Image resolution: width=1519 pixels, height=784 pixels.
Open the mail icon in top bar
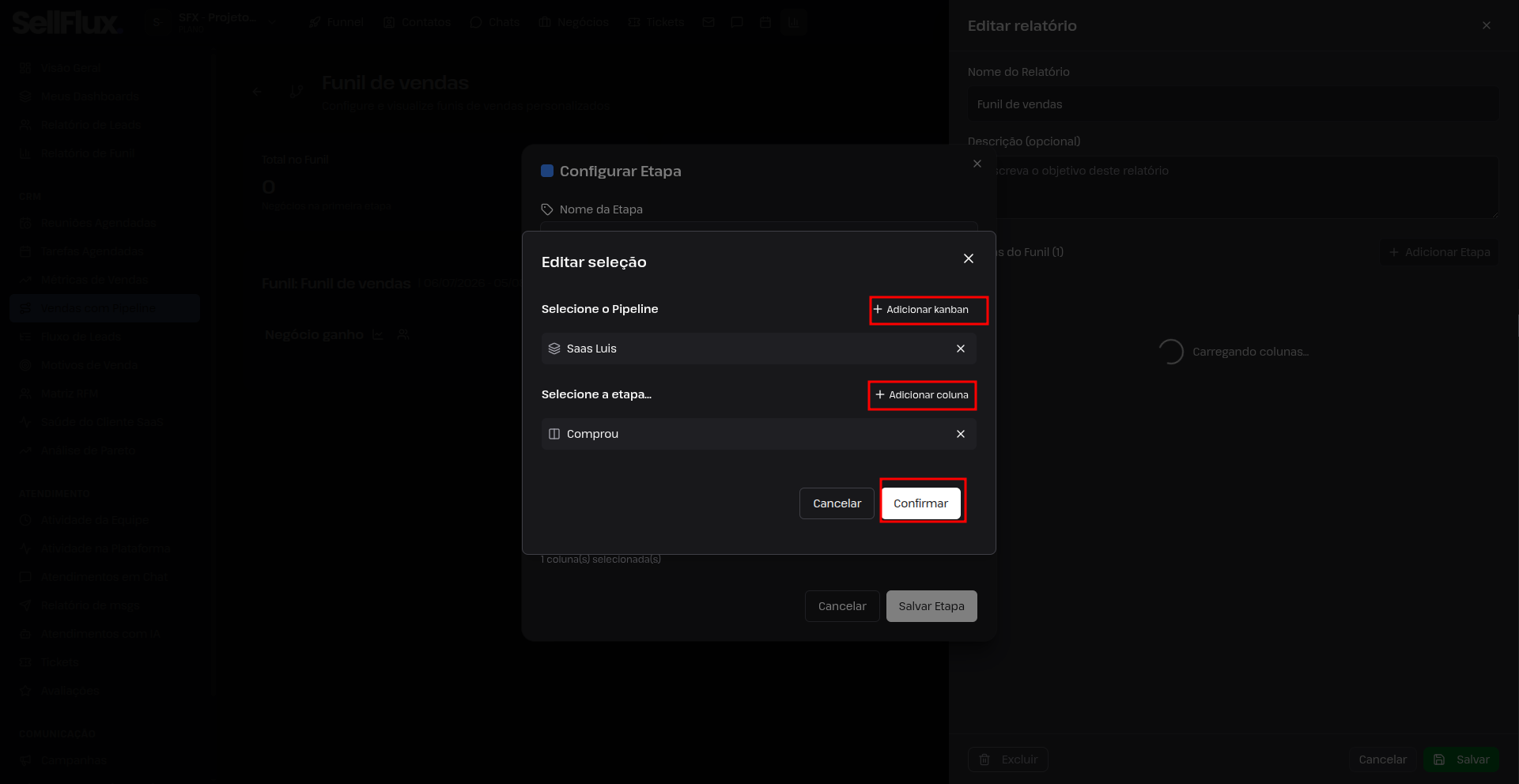(708, 22)
